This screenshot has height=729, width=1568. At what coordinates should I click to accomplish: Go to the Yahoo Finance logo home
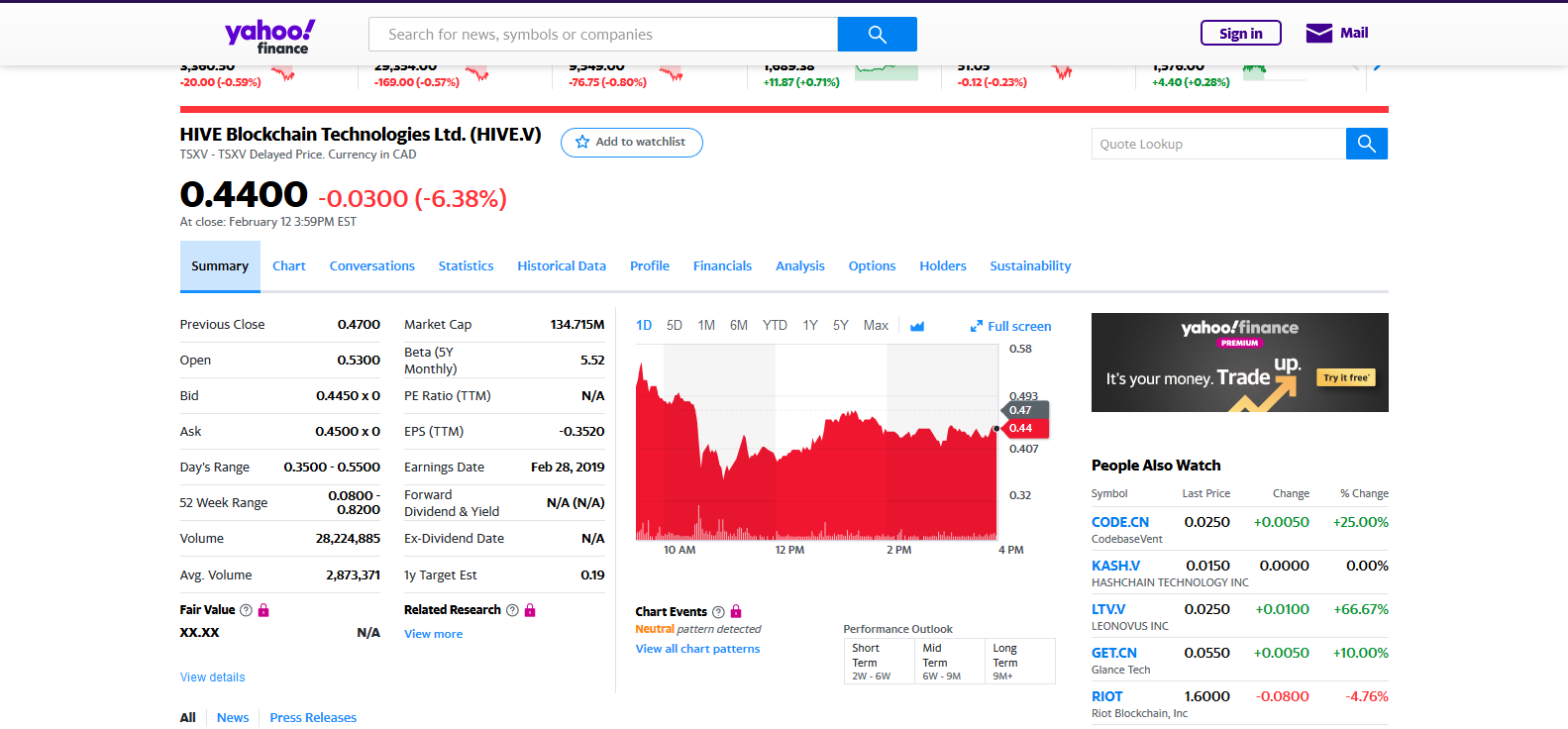click(269, 36)
